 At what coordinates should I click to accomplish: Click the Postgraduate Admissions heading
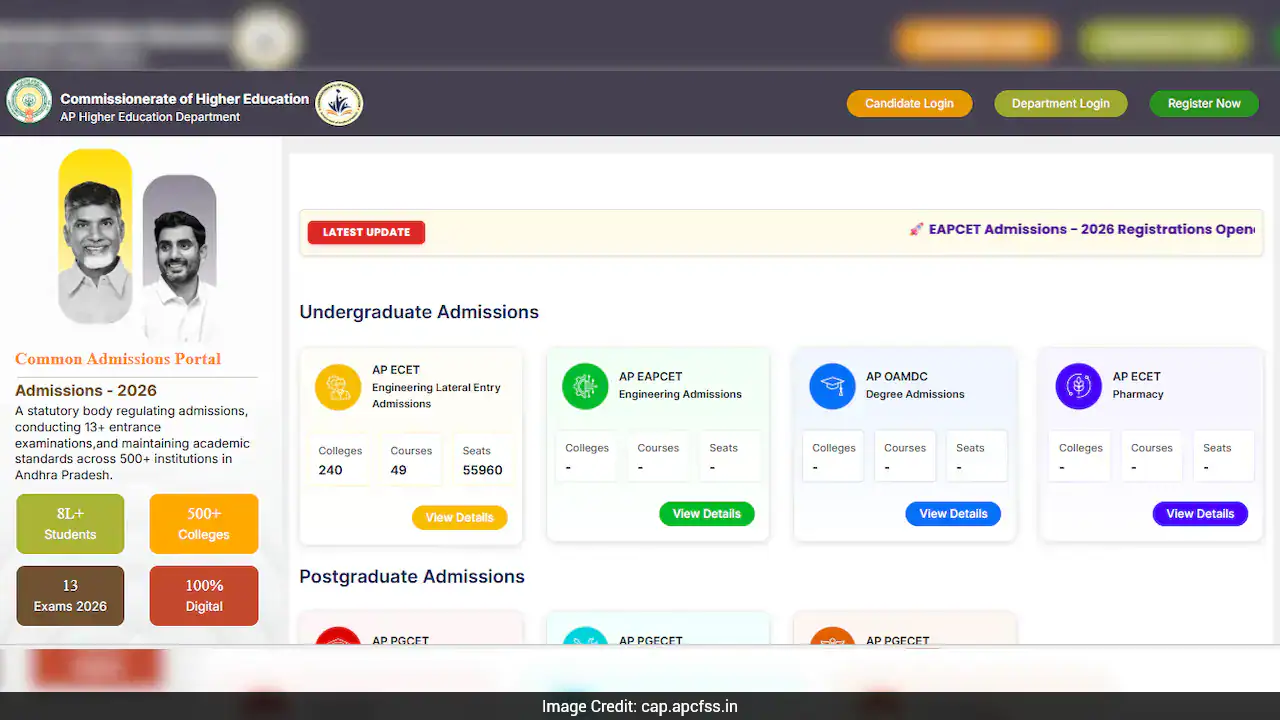click(412, 577)
